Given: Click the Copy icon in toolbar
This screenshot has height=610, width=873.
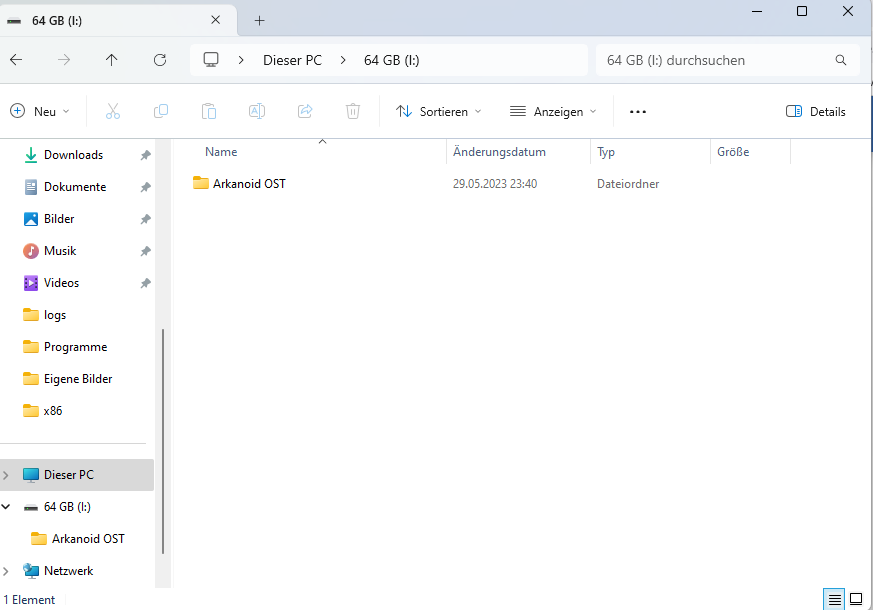Looking at the screenshot, I should tap(161, 111).
